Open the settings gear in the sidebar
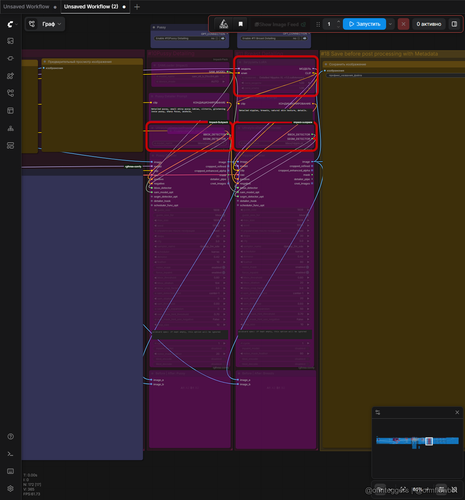The height and width of the screenshot is (500, 465). pyautogui.click(x=10, y=488)
